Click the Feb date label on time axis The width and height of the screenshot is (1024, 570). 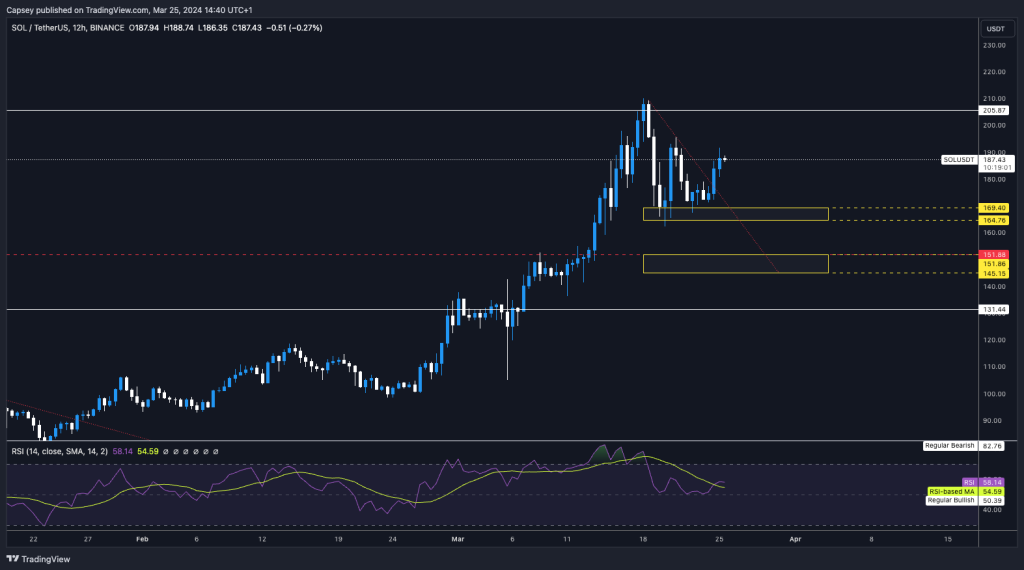click(x=142, y=539)
